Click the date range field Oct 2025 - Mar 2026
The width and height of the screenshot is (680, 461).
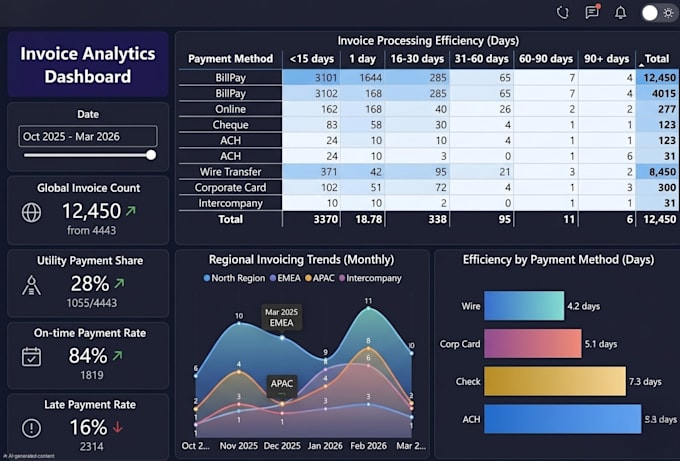click(x=88, y=137)
